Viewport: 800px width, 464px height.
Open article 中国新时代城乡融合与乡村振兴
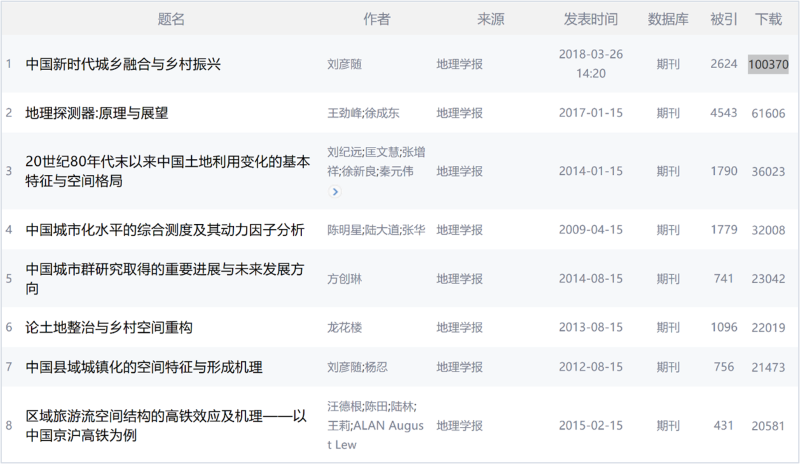point(123,64)
